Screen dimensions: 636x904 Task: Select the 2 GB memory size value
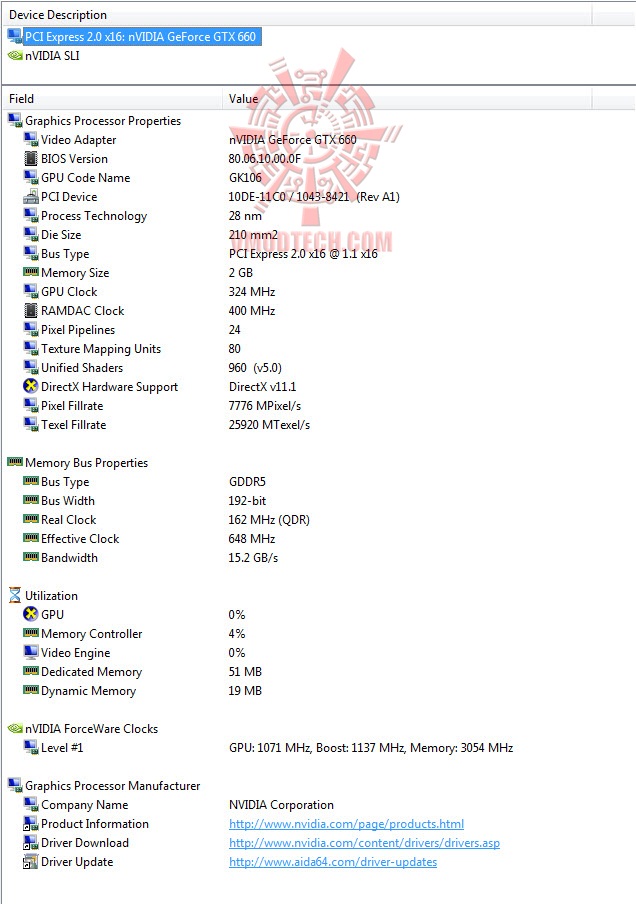[240, 273]
